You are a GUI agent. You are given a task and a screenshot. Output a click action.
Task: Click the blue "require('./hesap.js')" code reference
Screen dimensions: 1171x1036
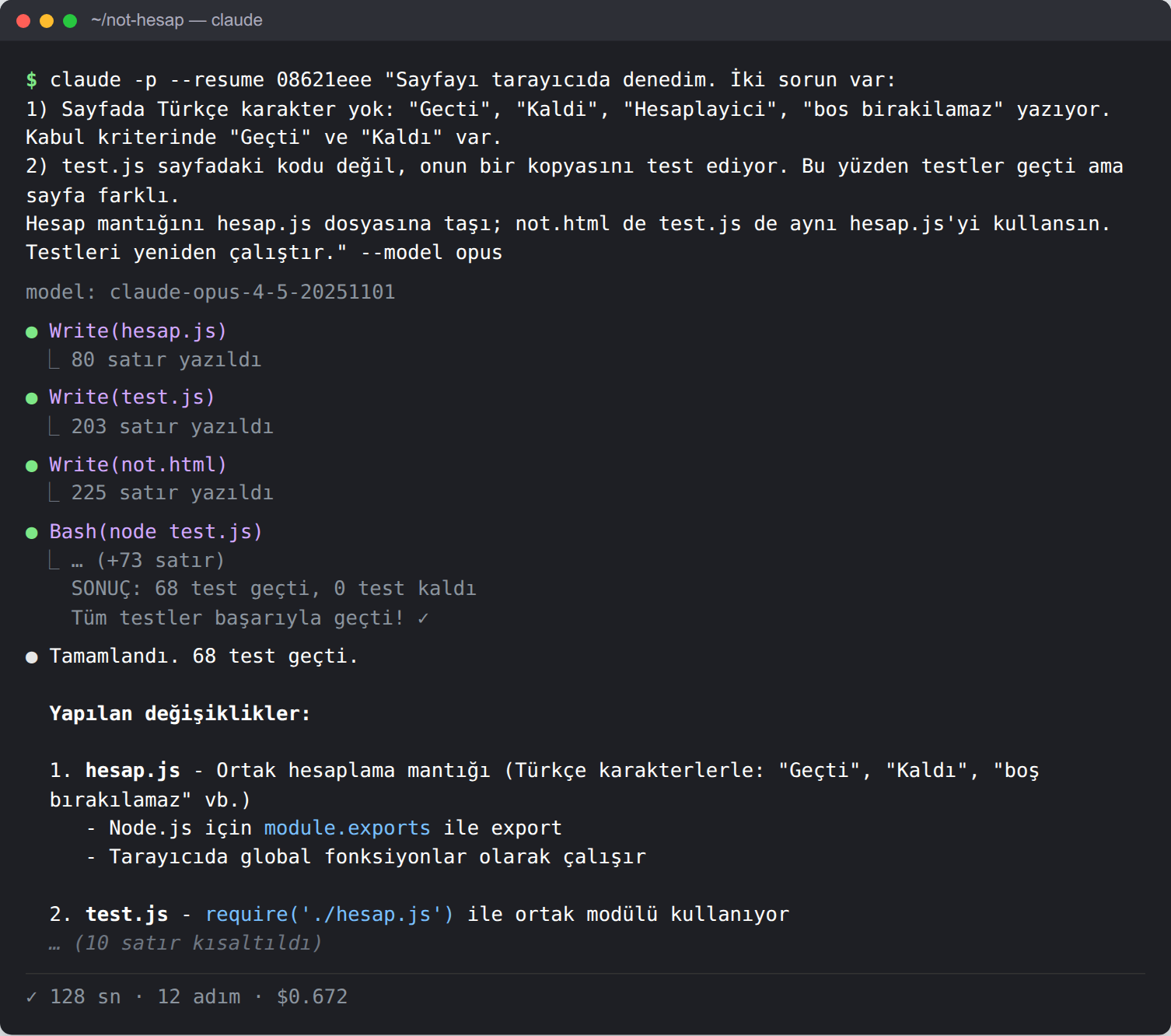click(329, 915)
